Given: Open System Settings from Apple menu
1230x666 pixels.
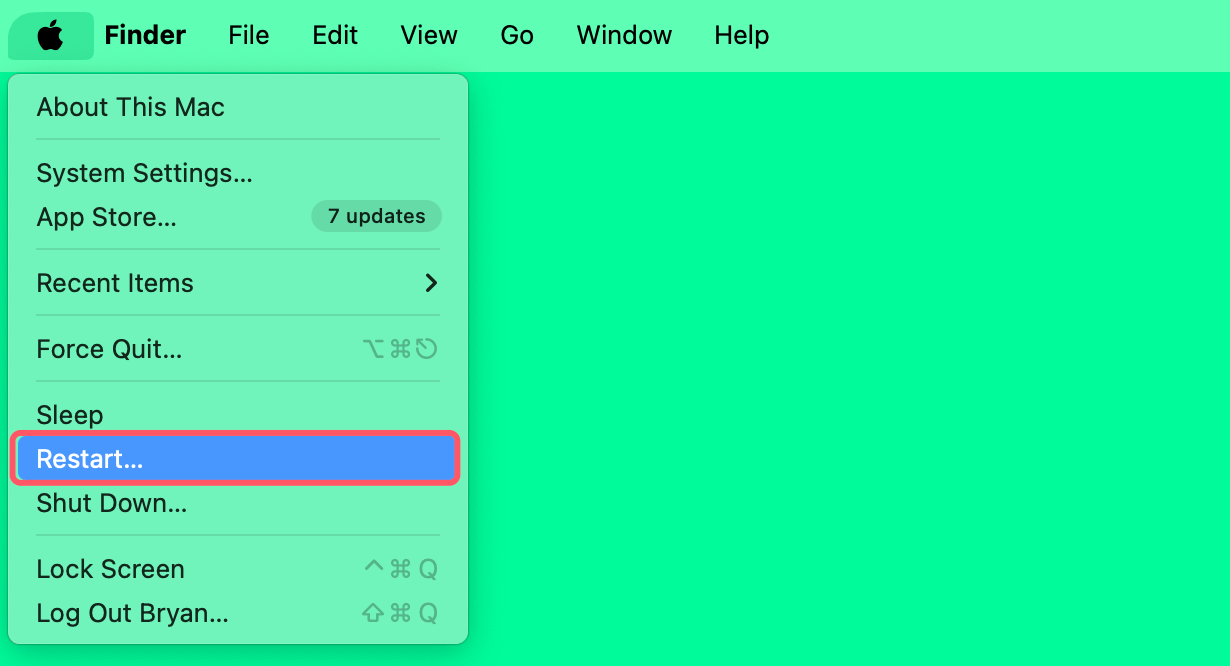Looking at the screenshot, I should coord(144,173).
